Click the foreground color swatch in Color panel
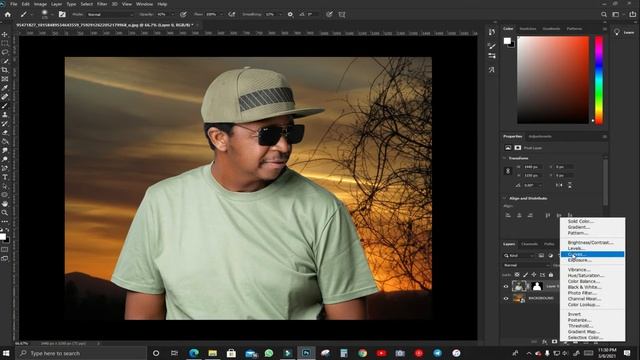Viewport: 640px width, 360px height. (507, 40)
